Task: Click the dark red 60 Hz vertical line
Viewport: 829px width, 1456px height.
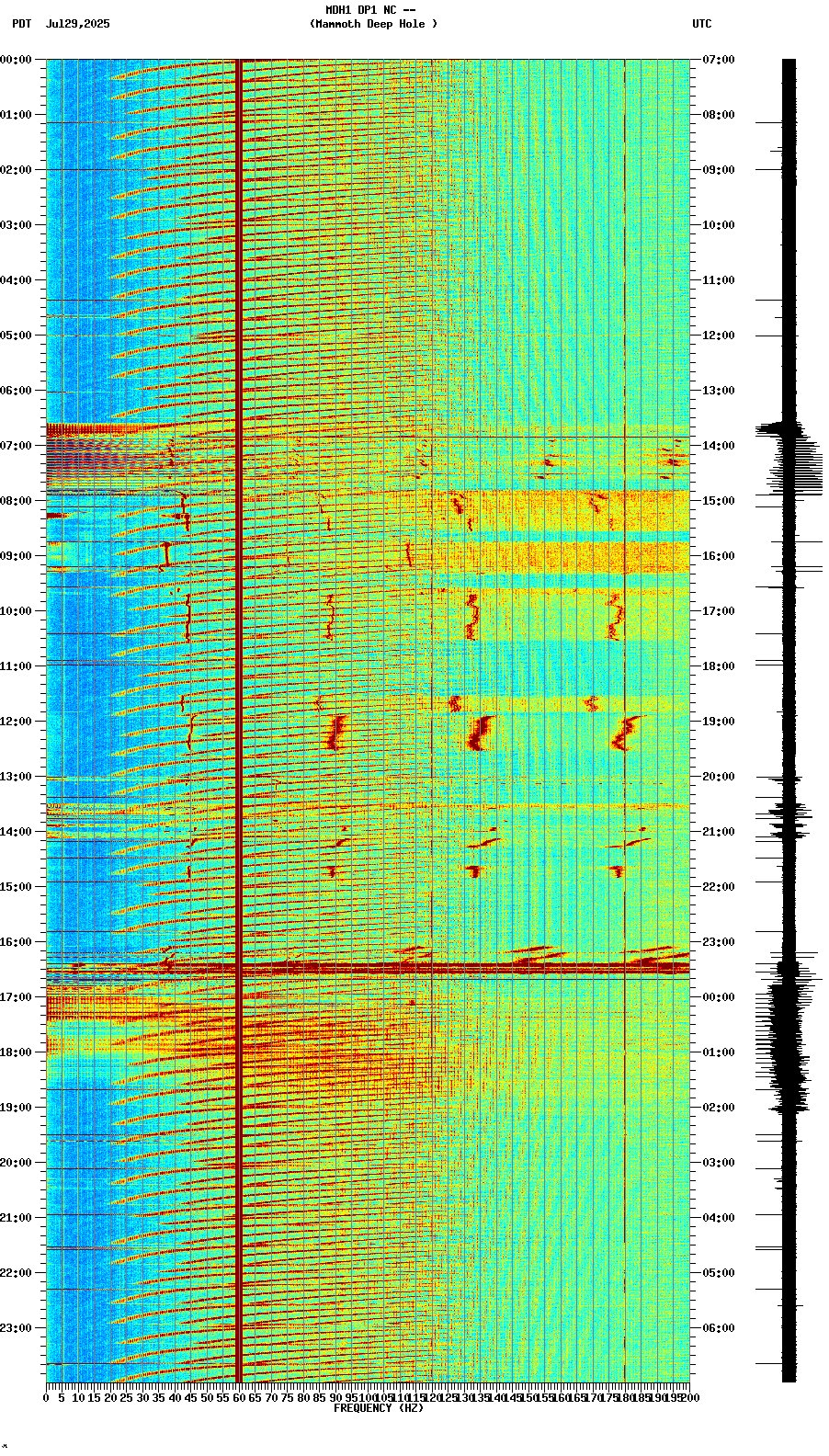Action: [x=239, y=721]
